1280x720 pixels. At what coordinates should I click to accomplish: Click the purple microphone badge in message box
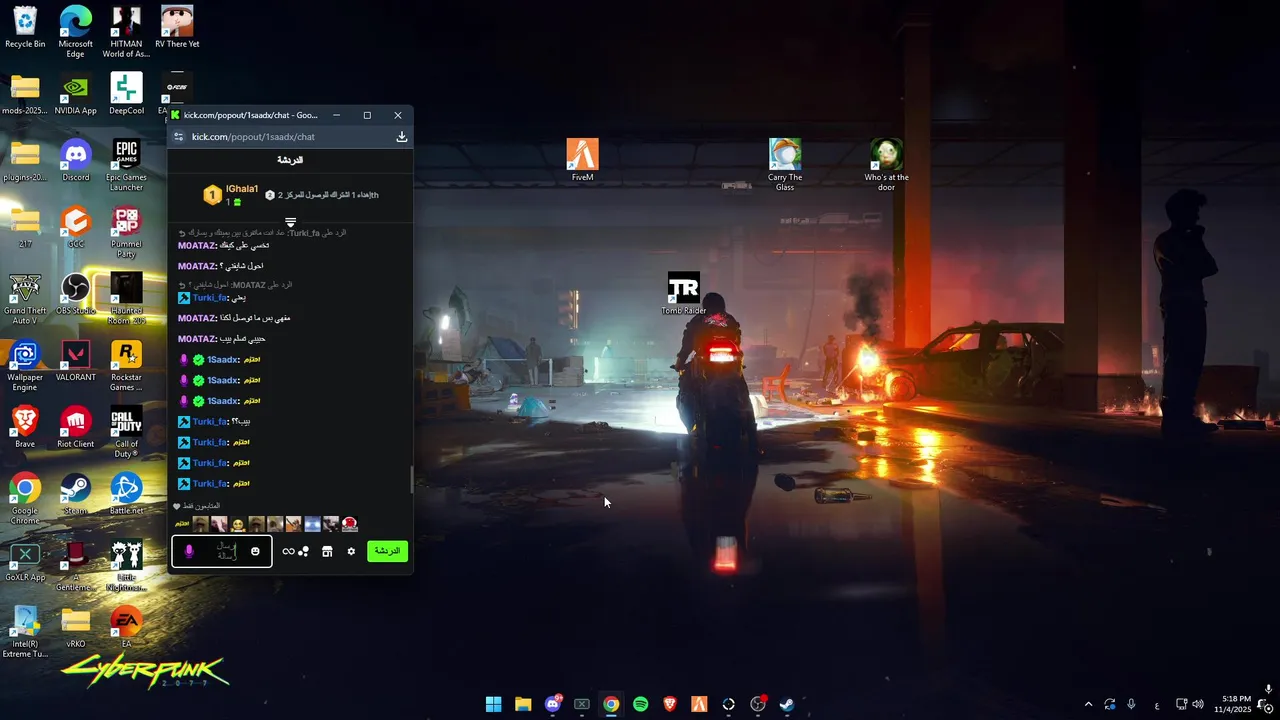click(189, 551)
